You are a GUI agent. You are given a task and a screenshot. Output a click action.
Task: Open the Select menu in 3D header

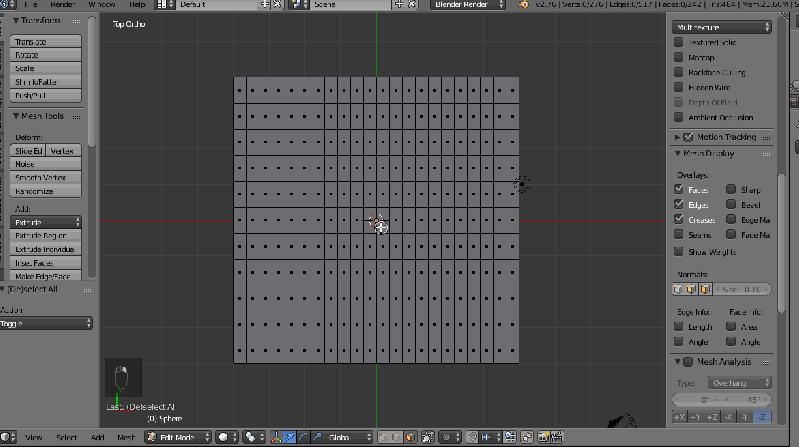66,437
